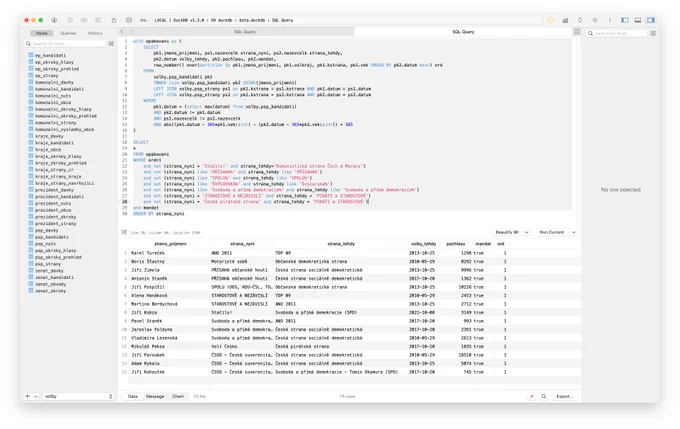The height and width of the screenshot is (429, 680).
Task: Click the settings icon beside field search
Action: point(653,33)
